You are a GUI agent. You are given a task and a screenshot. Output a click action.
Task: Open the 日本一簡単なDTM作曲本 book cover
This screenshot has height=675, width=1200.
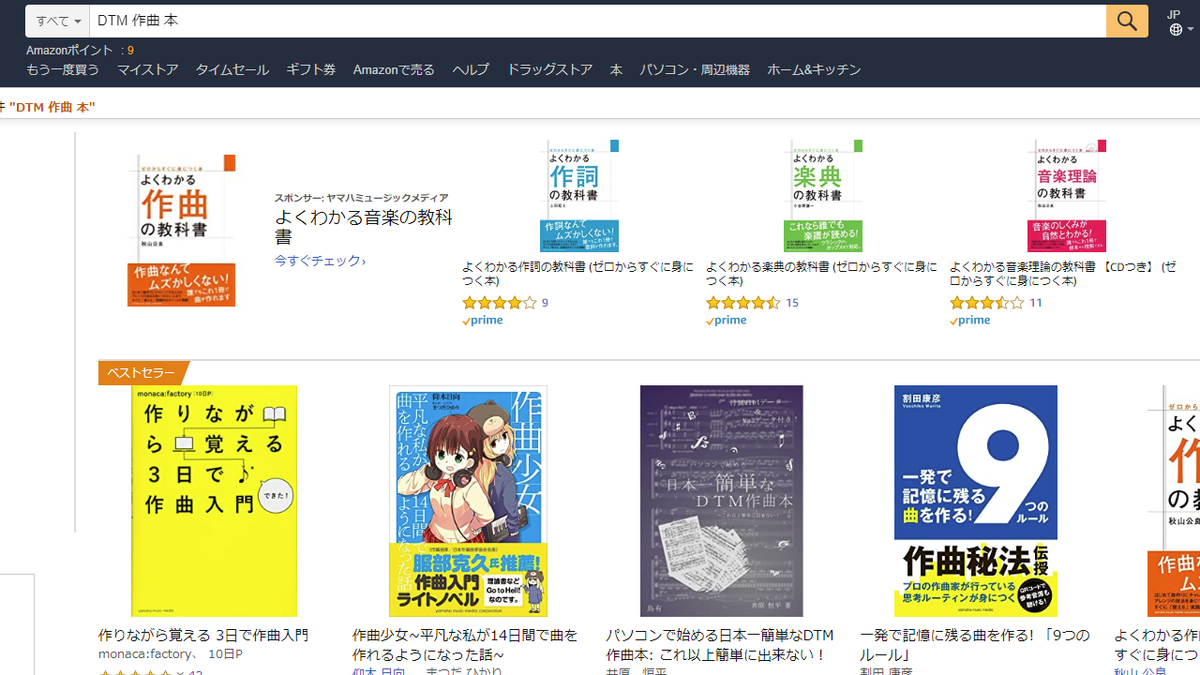722,501
